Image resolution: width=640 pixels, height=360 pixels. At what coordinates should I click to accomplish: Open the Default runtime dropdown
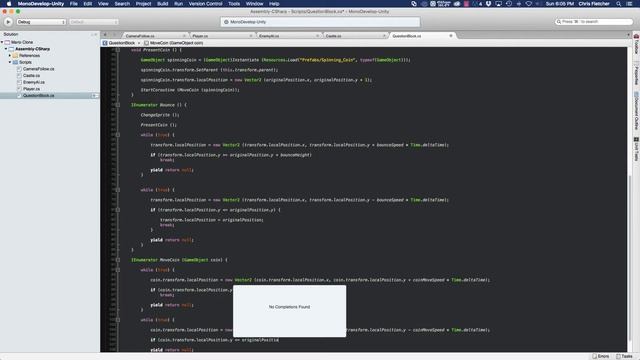[x=94, y=22]
